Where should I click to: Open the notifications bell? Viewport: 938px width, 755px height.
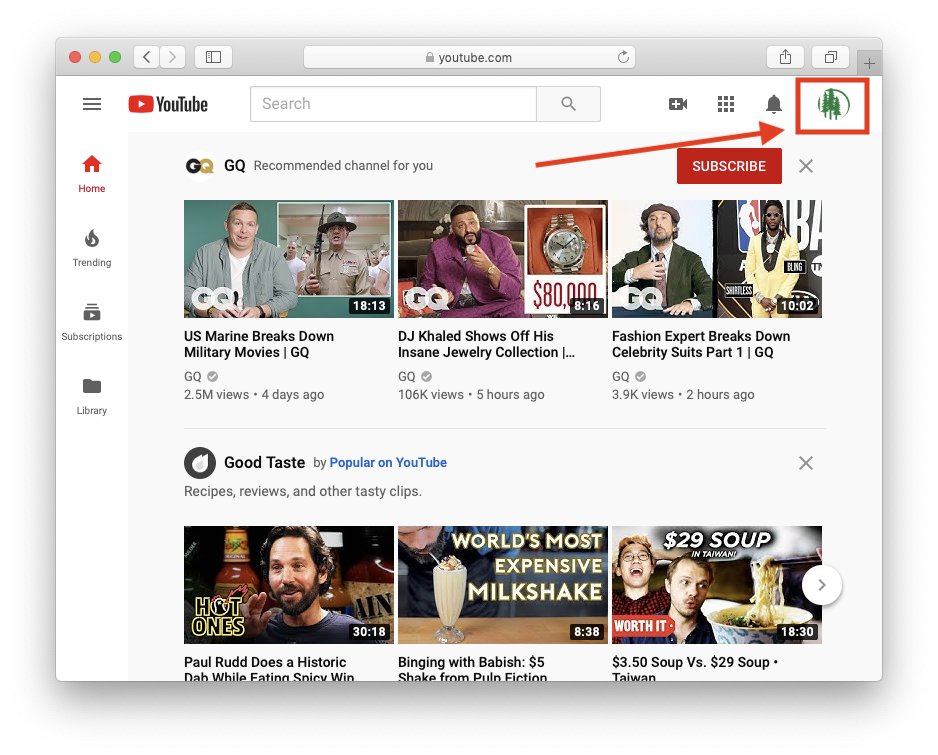(x=773, y=104)
